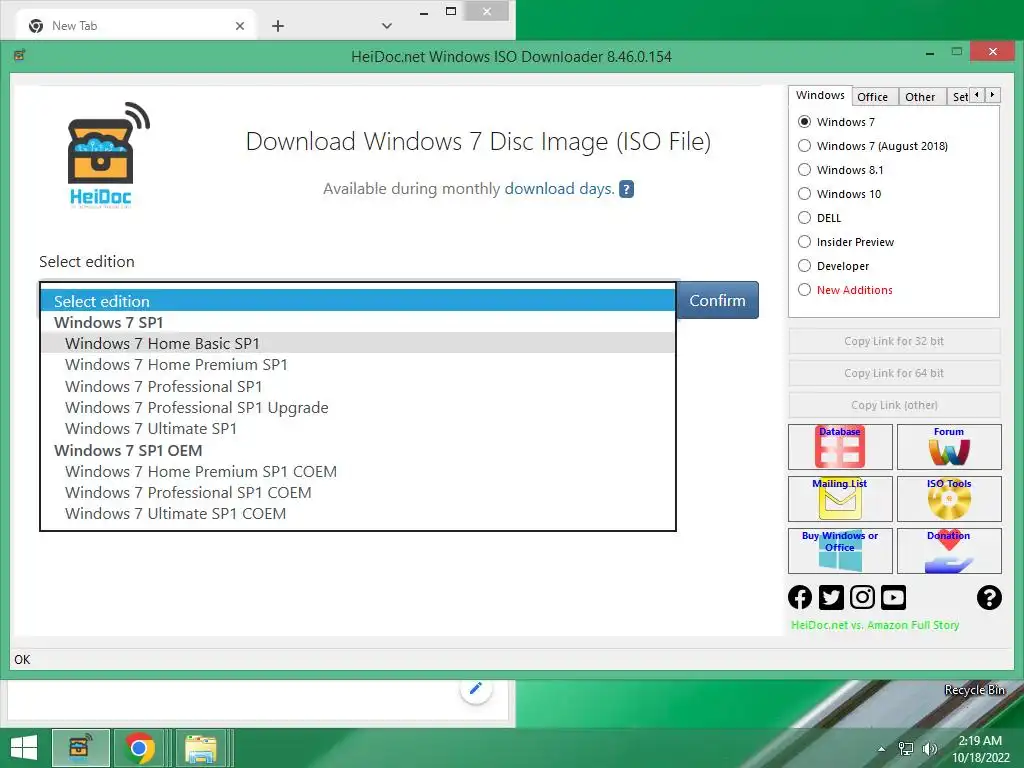Choose Windows 7 Professional SP1 Upgrade
This screenshot has height=768, width=1024.
pyautogui.click(x=358, y=408)
